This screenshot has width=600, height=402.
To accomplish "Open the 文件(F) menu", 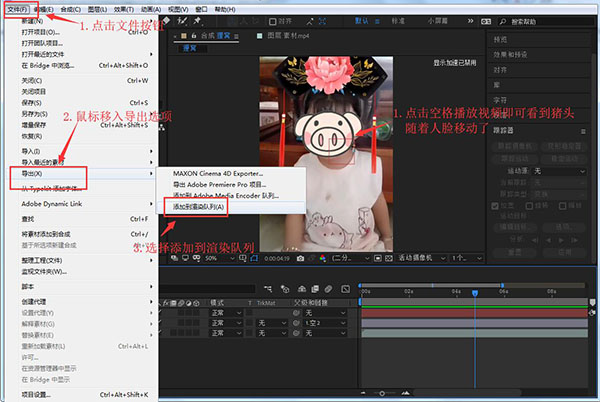I will [x=17, y=9].
